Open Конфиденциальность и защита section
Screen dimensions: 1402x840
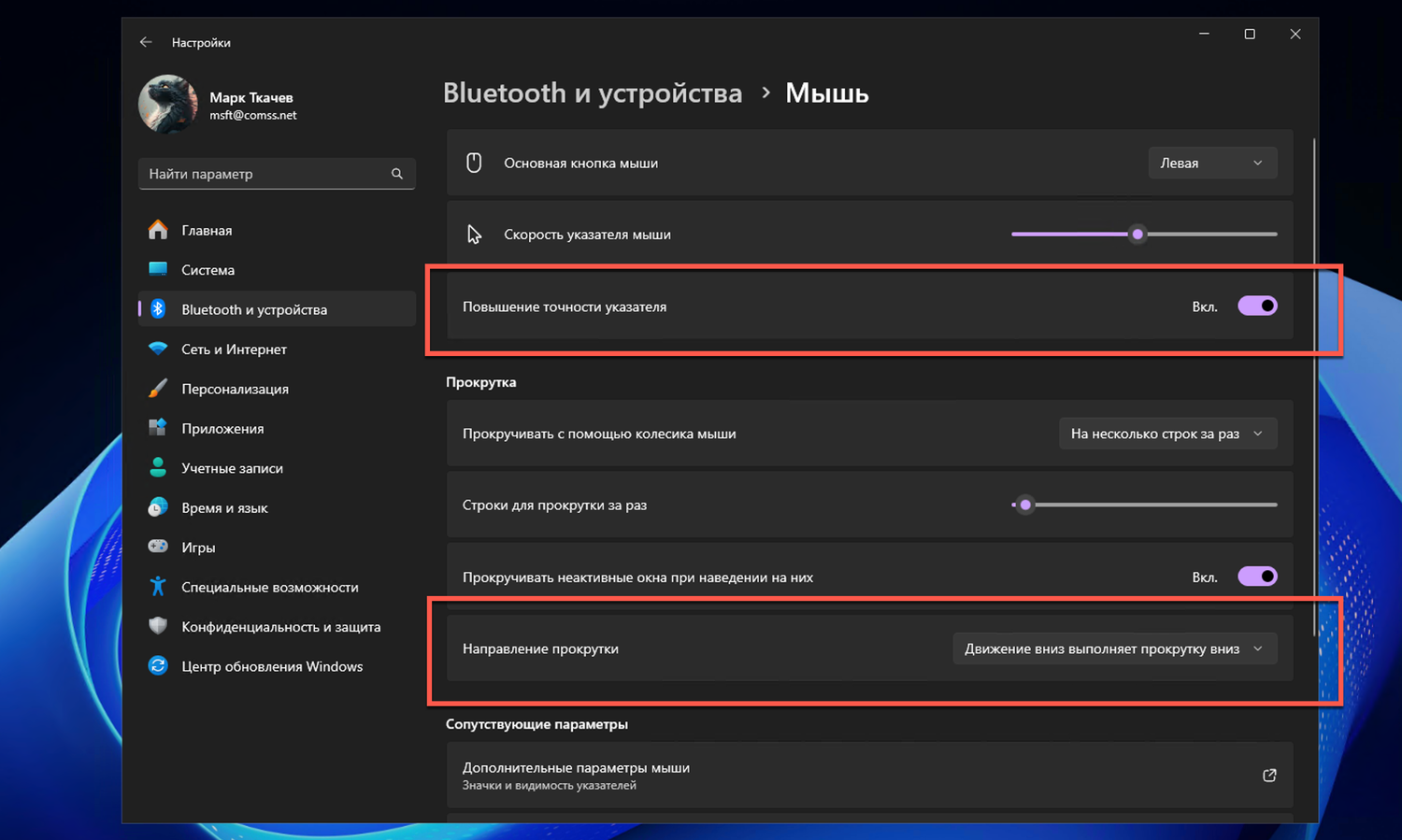pos(277,626)
